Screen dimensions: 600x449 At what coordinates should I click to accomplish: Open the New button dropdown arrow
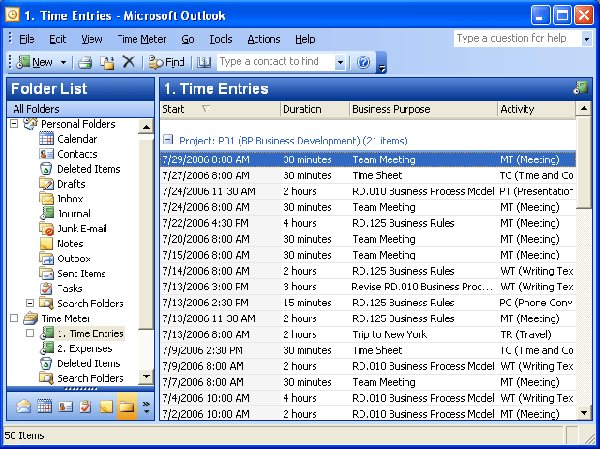tap(63, 62)
